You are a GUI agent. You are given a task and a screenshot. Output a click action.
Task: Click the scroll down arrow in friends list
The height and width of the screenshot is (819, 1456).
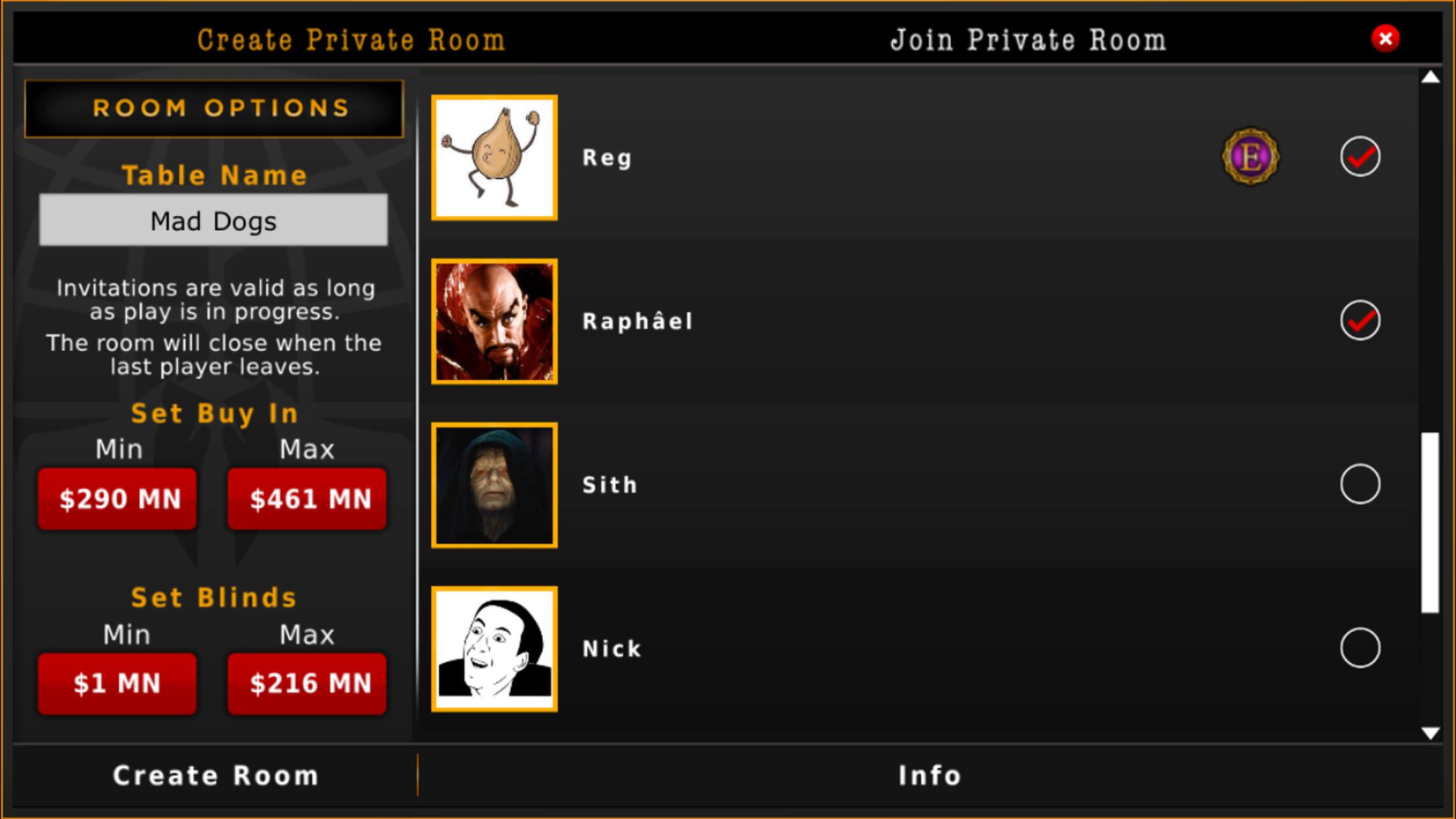1430,733
